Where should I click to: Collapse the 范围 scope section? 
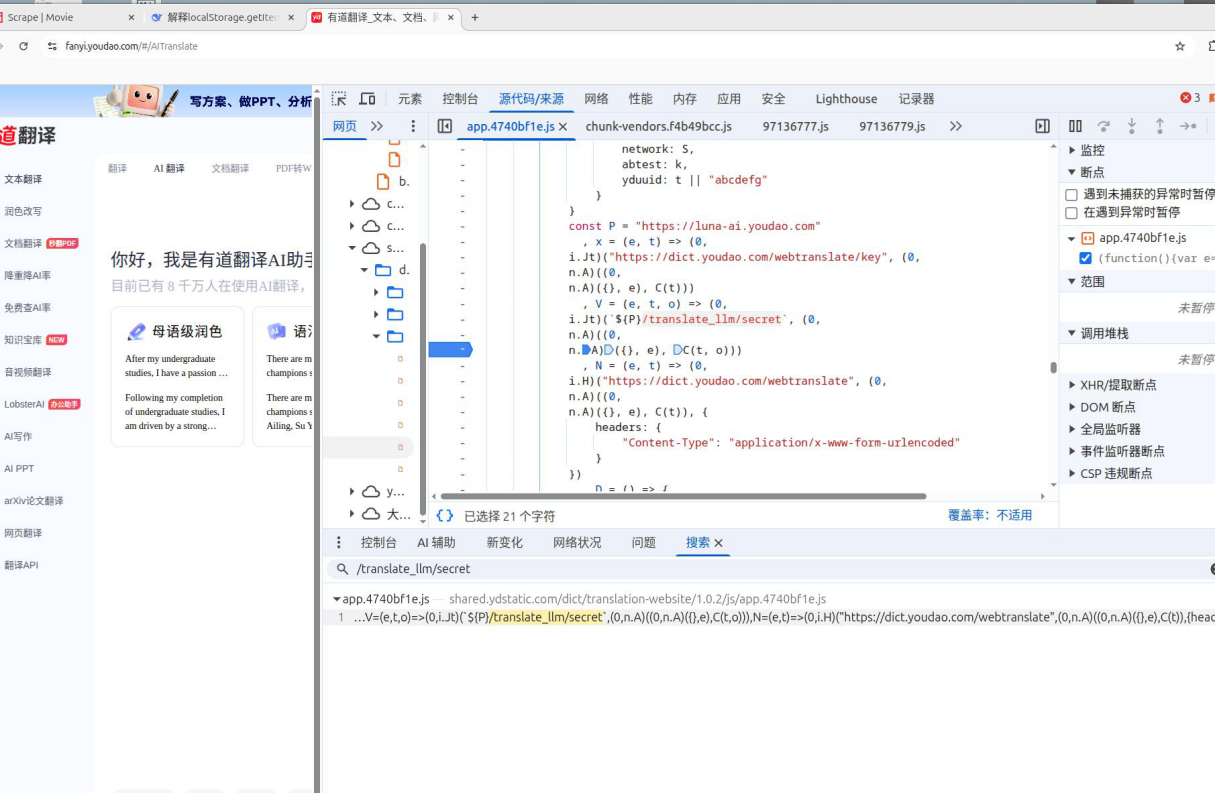coord(1073,282)
